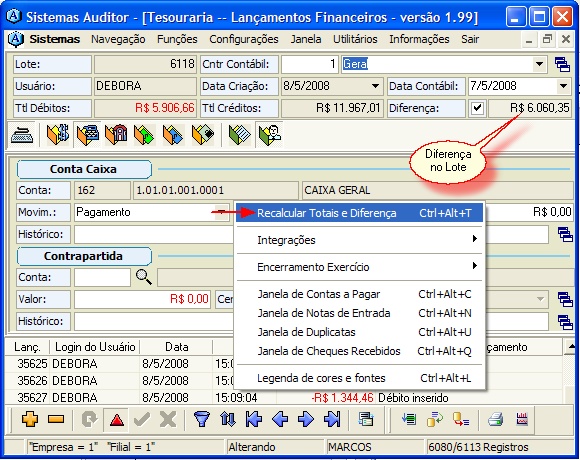Click the Contrapartida section button
Image resolution: width=580 pixels, height=460 pixels.
(84, 256)
